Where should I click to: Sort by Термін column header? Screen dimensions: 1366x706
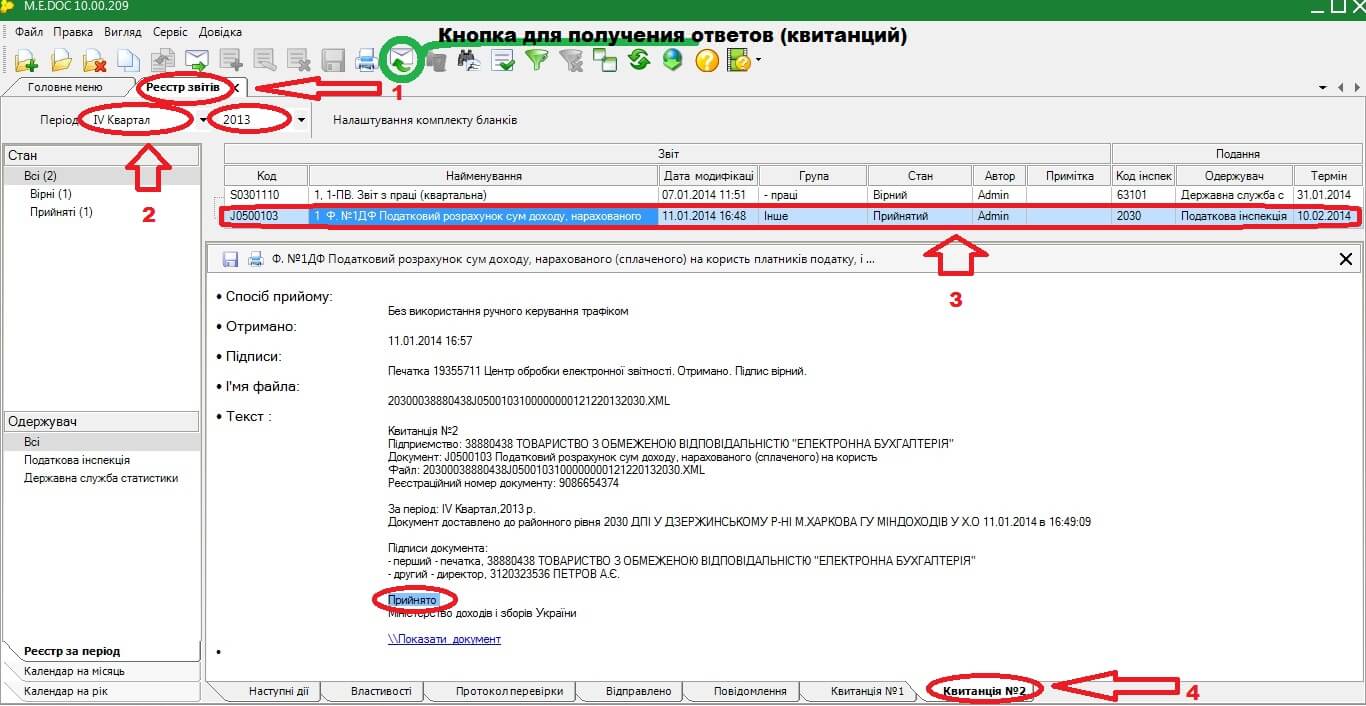point(1328,176)
